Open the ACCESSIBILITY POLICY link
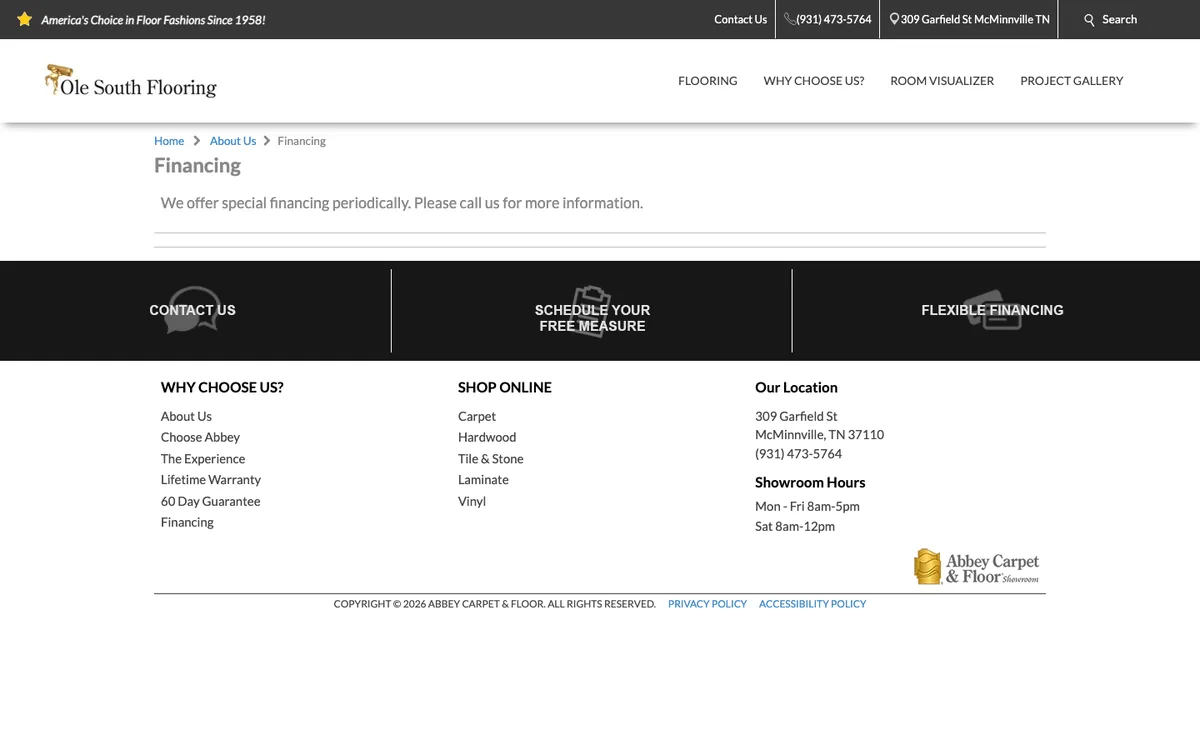 click(812, 604)
